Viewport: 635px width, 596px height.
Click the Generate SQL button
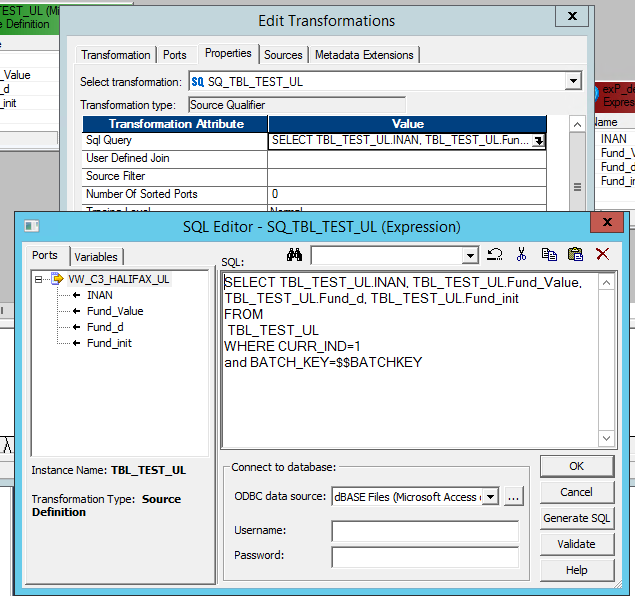click(x=577, y=518)
